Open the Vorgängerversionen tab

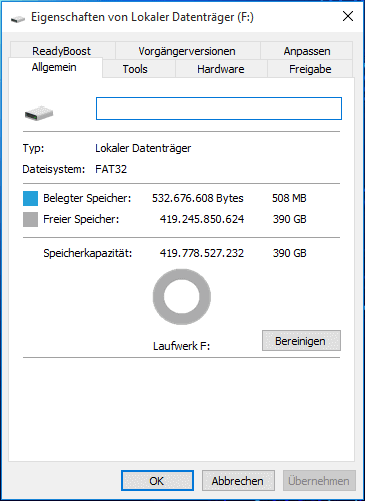[188, 51]
